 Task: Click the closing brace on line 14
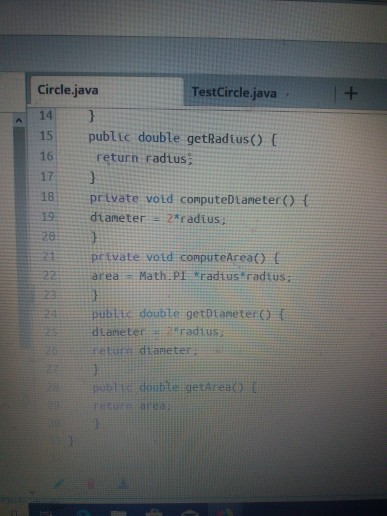92,116
